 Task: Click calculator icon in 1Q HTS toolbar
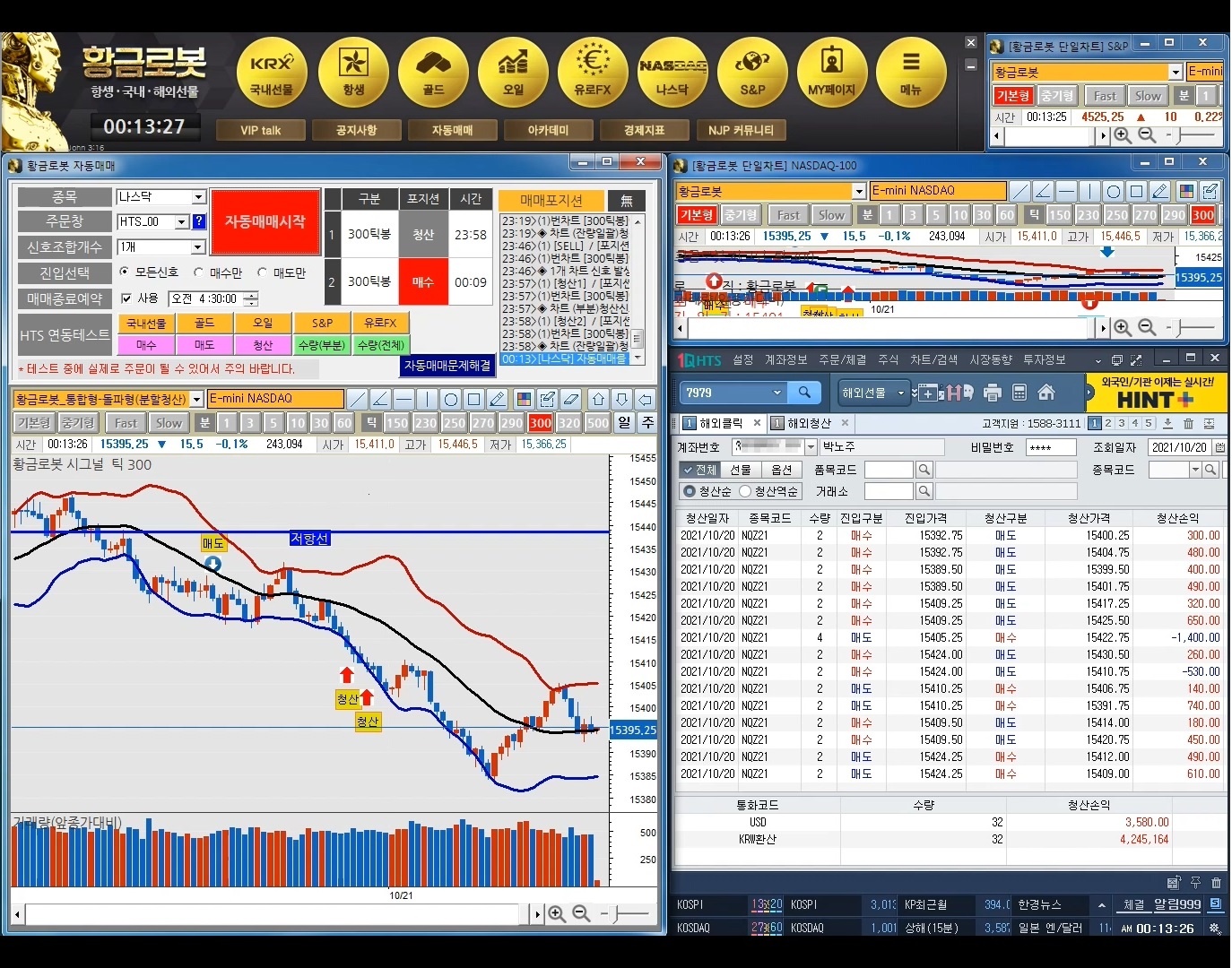1019,393
